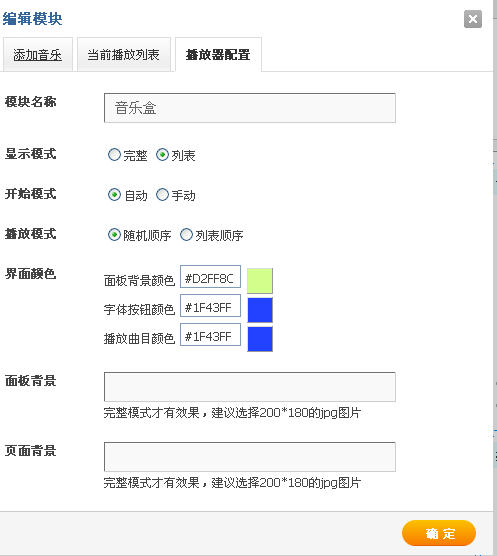Click the 面板背景颜色 hex field

[210, 277]
